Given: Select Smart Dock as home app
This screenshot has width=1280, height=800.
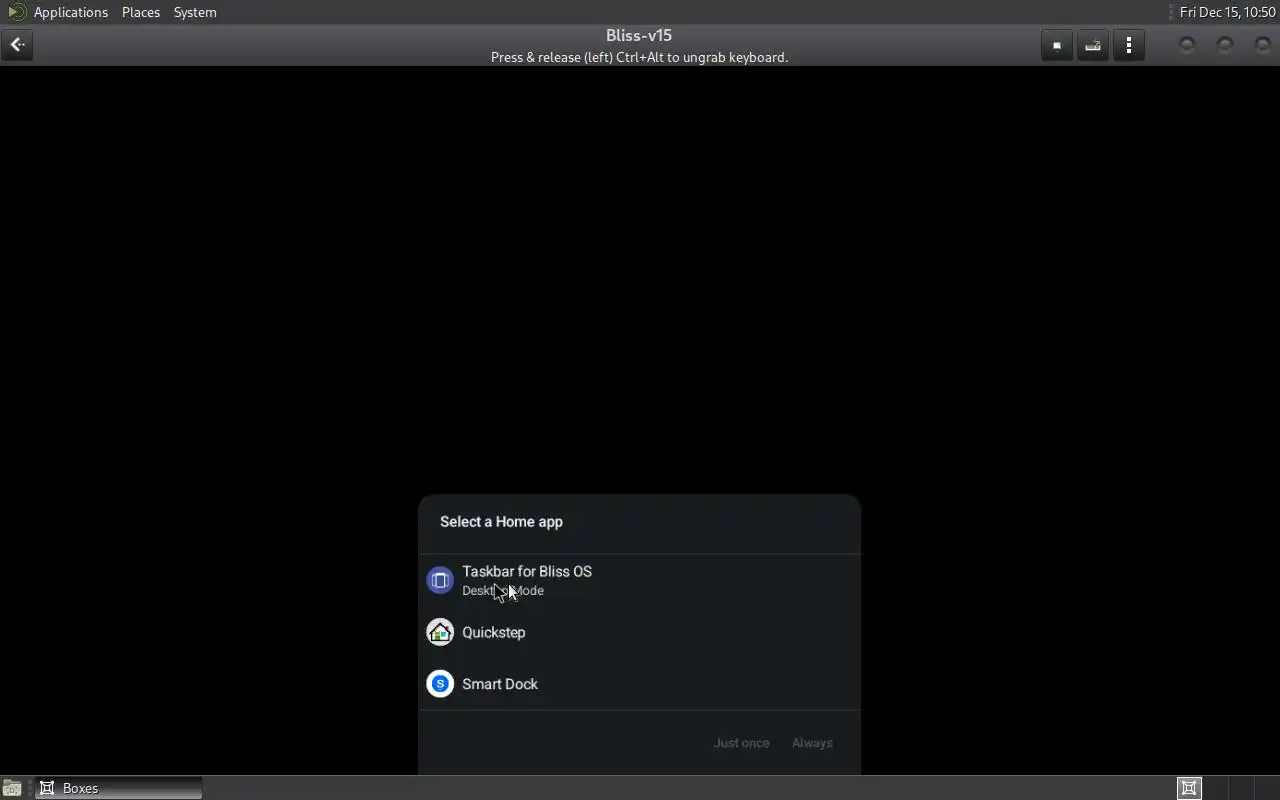Looking at the screenshot, I should tap(640, 684).
